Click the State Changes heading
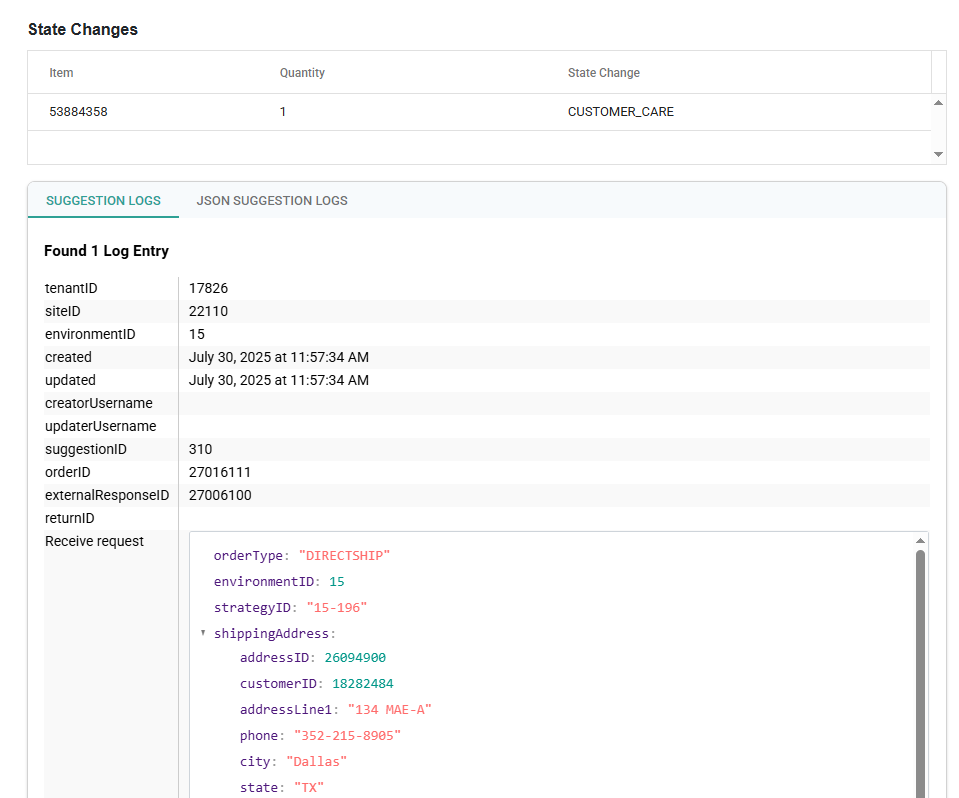This screenshot has height=798, width=959. click(83, 29)
